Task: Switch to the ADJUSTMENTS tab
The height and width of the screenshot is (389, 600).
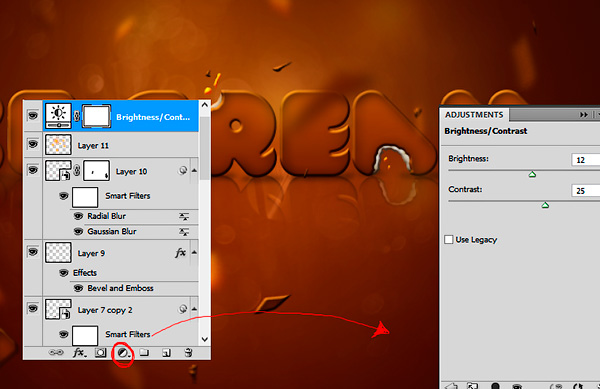Action: point(474,115)
